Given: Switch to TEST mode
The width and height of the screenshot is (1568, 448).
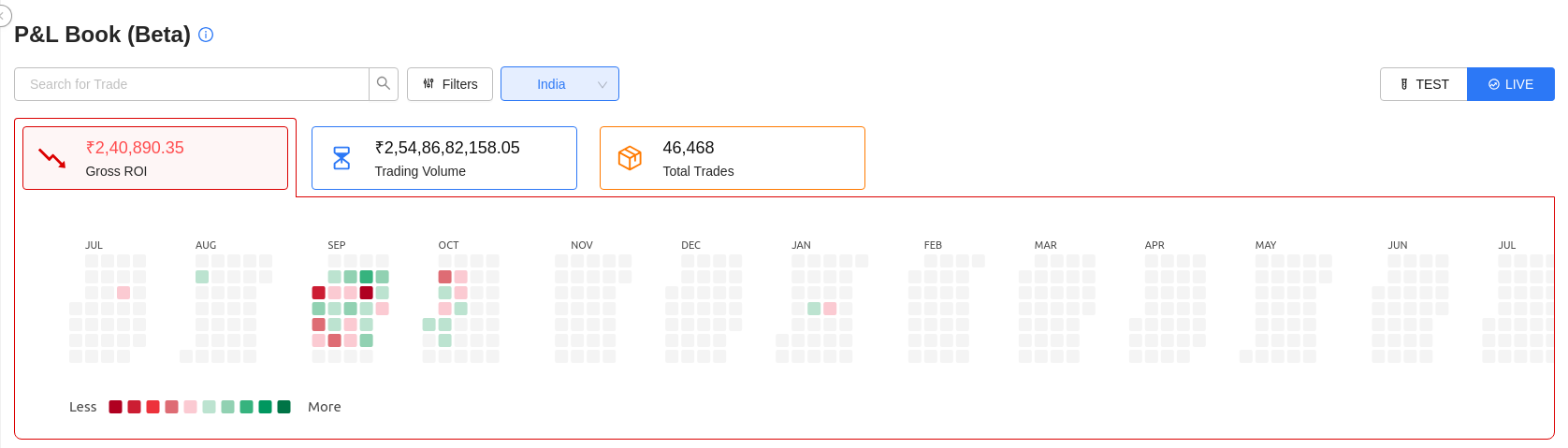Looking at the screenshot, I should pos(1424,84).
